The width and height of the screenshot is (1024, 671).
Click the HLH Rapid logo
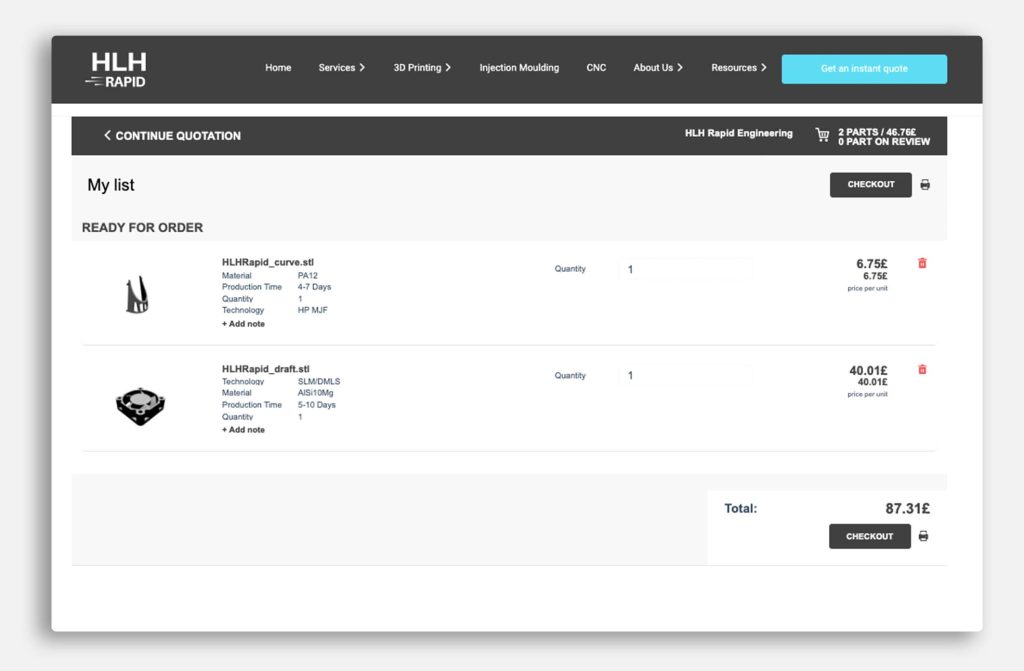click(116, 67)
